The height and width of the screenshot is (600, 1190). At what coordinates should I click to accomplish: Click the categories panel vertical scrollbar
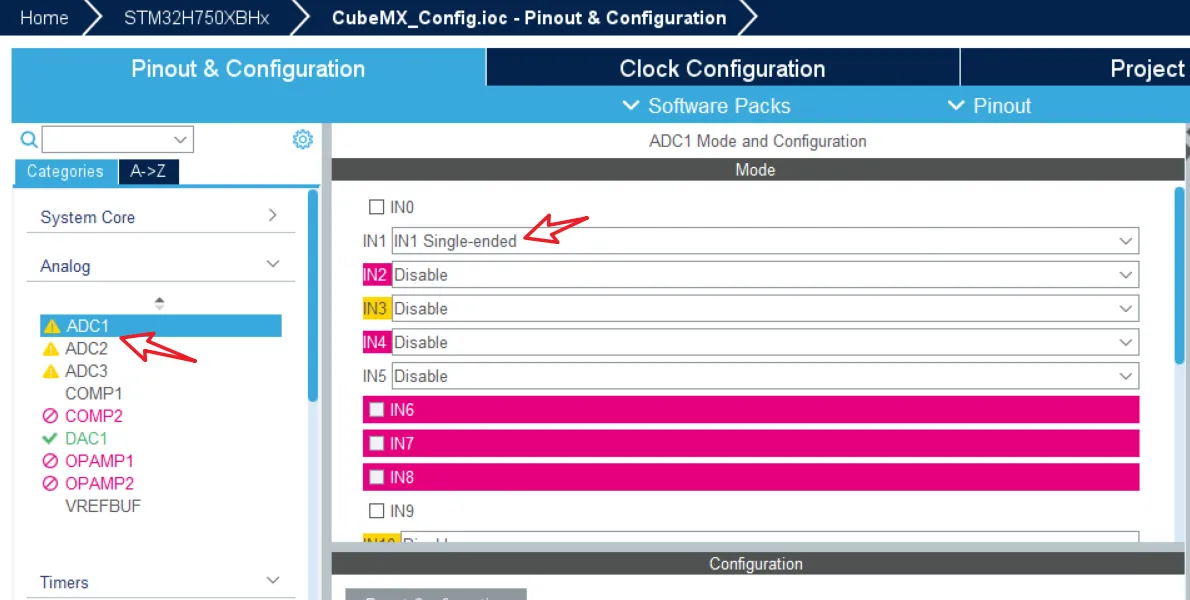(313, 296)
